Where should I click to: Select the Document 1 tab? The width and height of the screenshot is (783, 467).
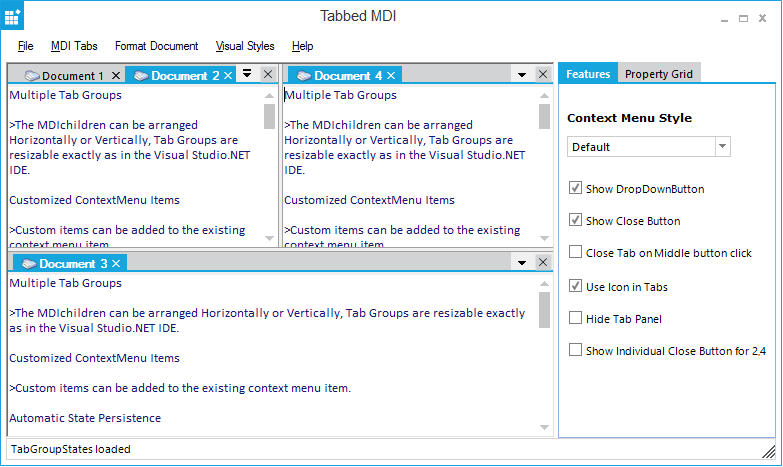(x=70, y=76)
